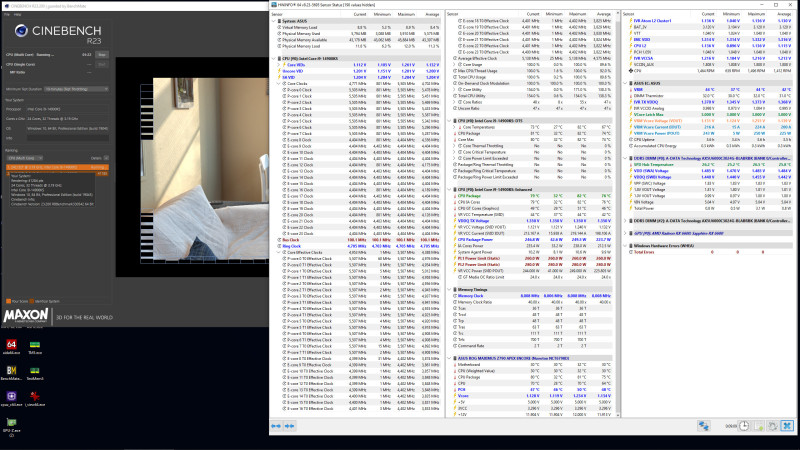
Task: Click HWiNFO save log icon
Action: (759, 426)
